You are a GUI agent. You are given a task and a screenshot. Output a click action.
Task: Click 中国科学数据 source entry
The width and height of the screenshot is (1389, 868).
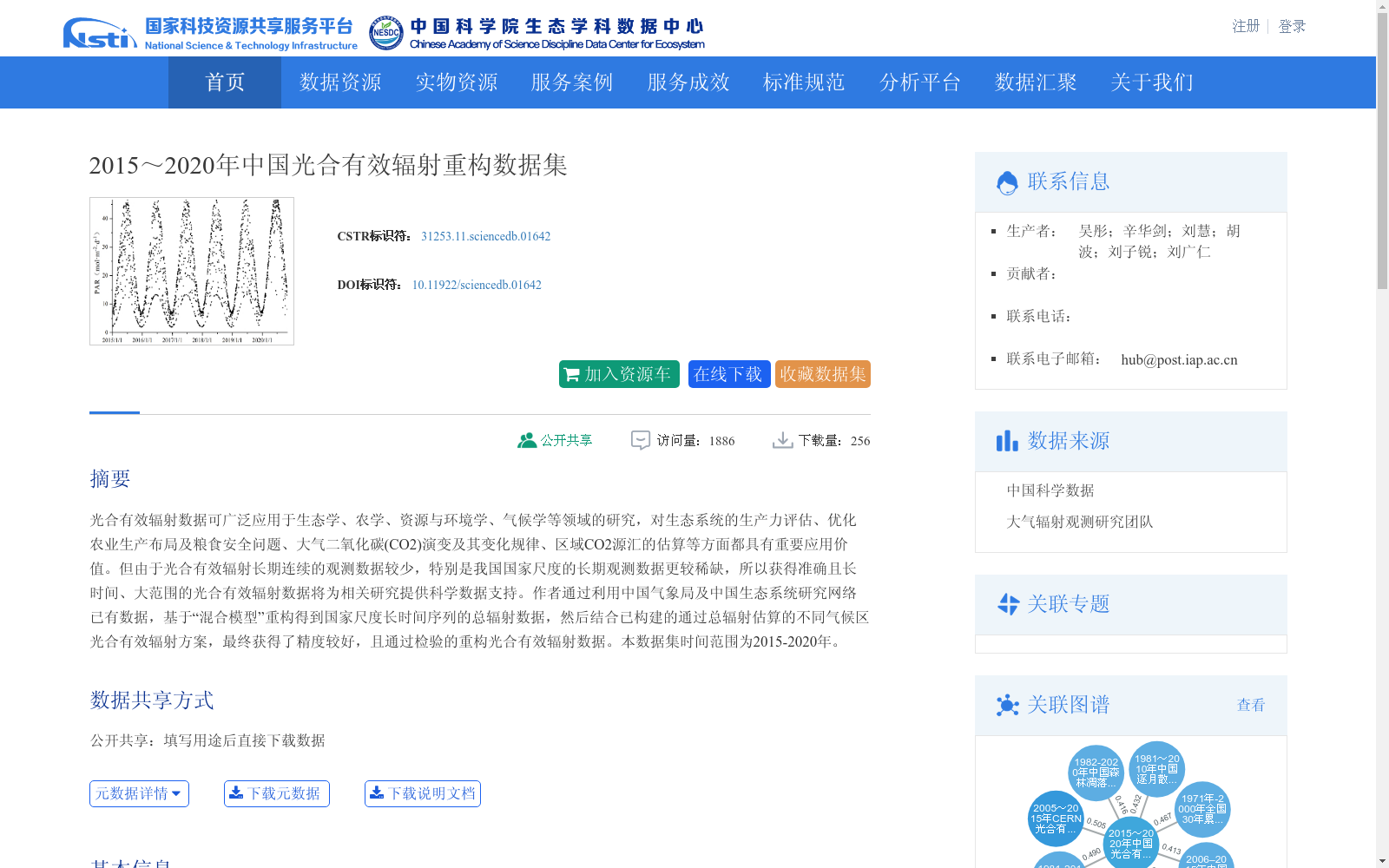click(x=1050, y=490)
